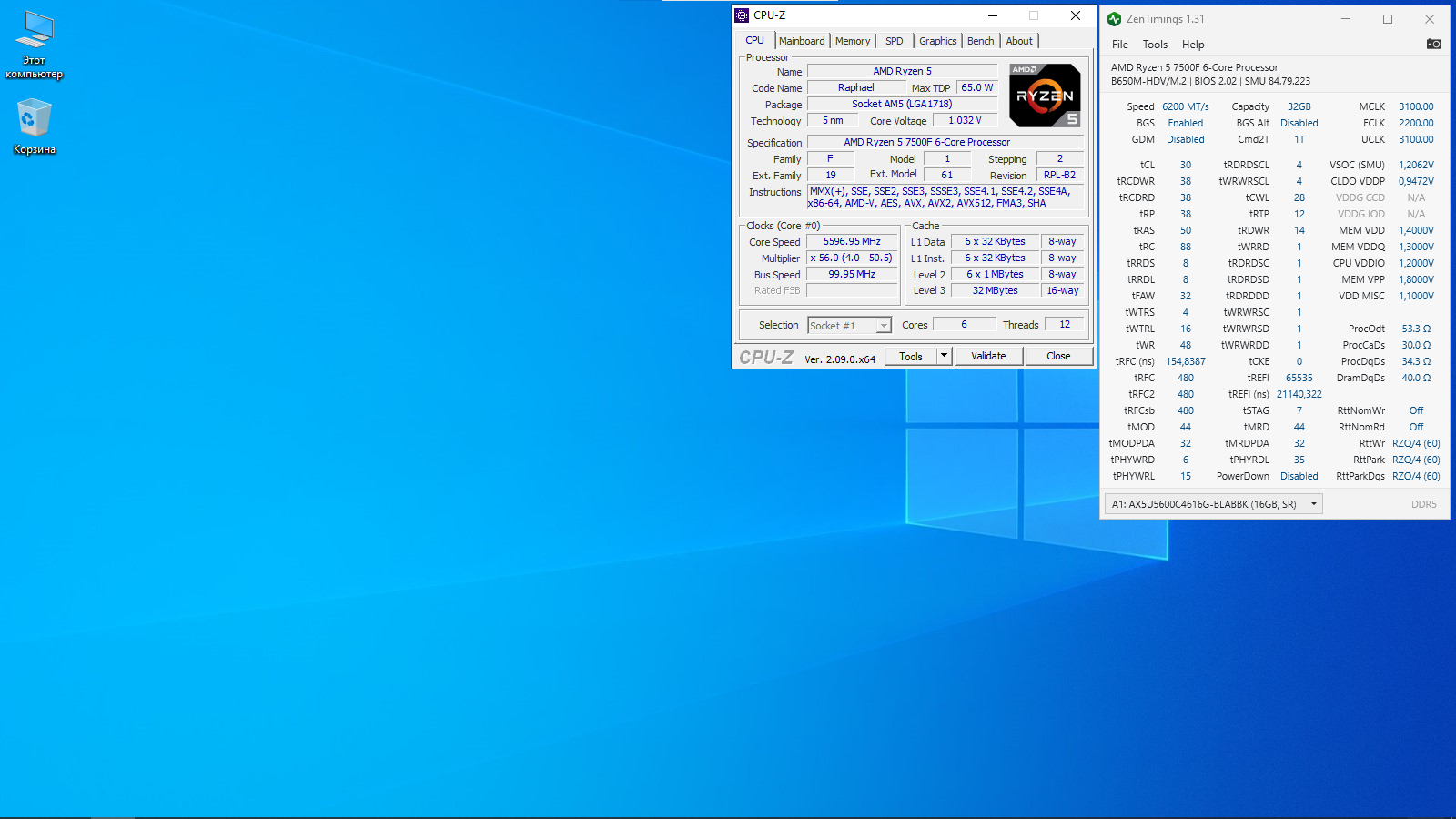Screen dimensions: 1456x819
Task: Click the Code Name value Raphael
Action: click(855, 88)
